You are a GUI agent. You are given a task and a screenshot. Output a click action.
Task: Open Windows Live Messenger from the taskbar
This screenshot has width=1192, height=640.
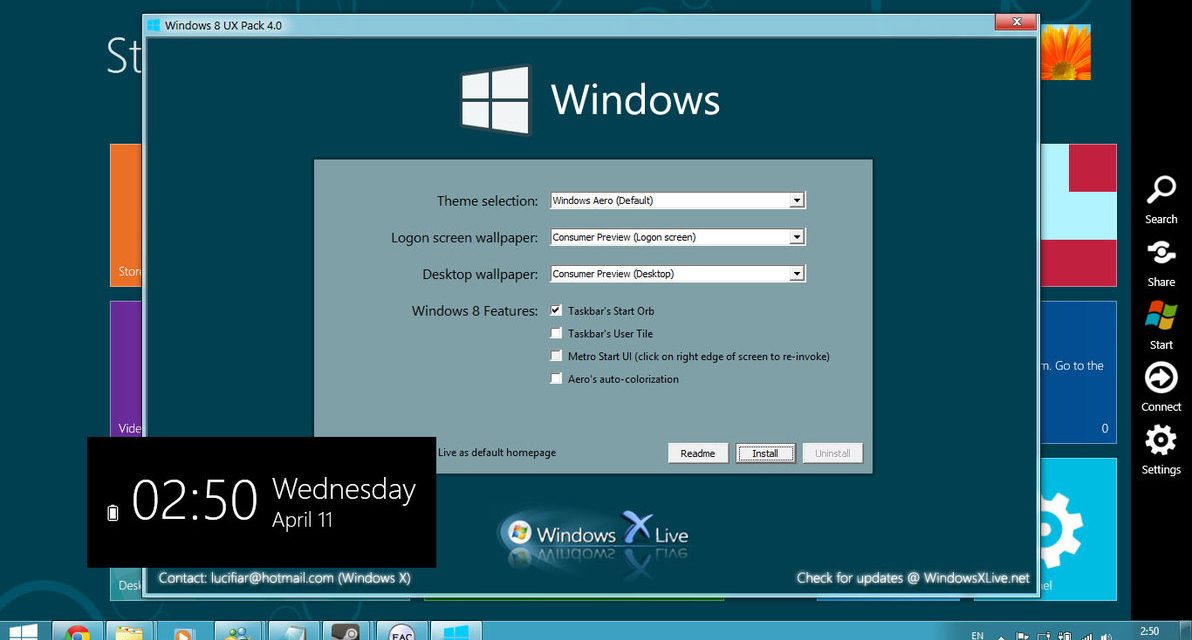pos(238,632)
